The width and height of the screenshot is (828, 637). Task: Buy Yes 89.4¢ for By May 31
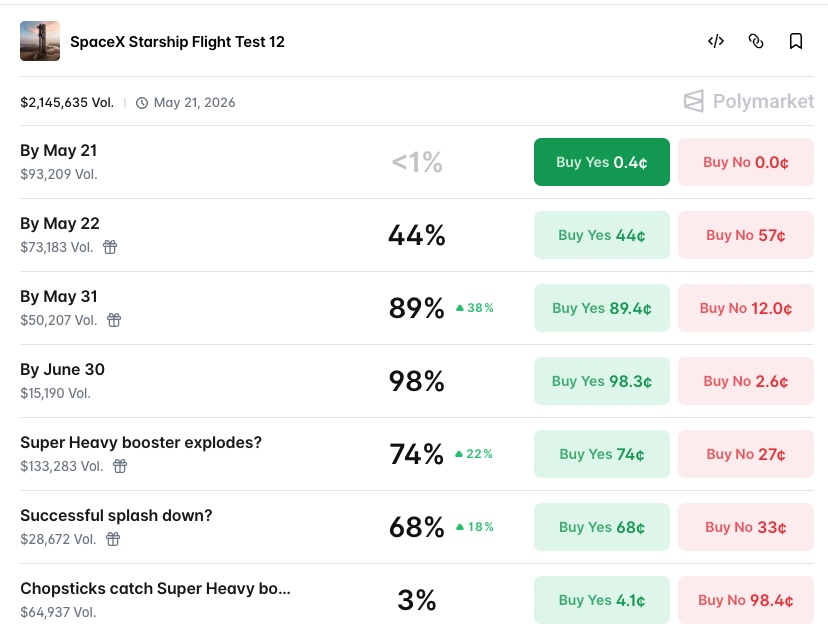[x=601, y=308]
